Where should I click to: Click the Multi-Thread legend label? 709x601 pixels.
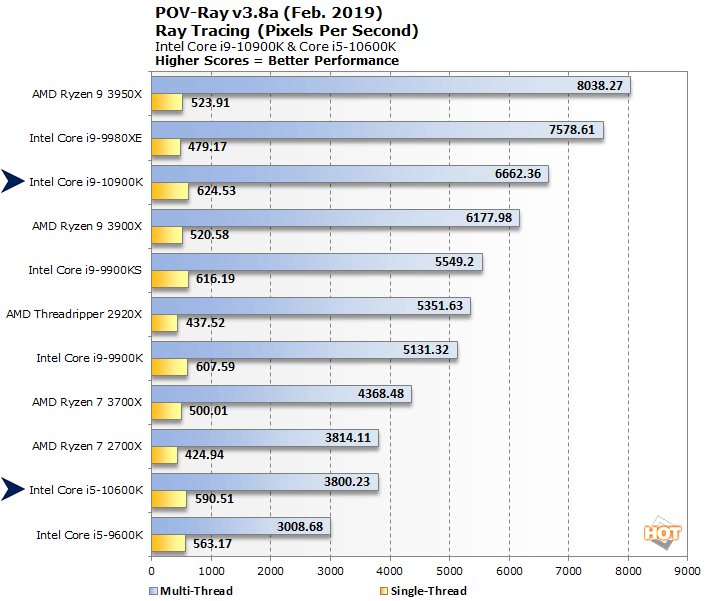coord(197,591)
